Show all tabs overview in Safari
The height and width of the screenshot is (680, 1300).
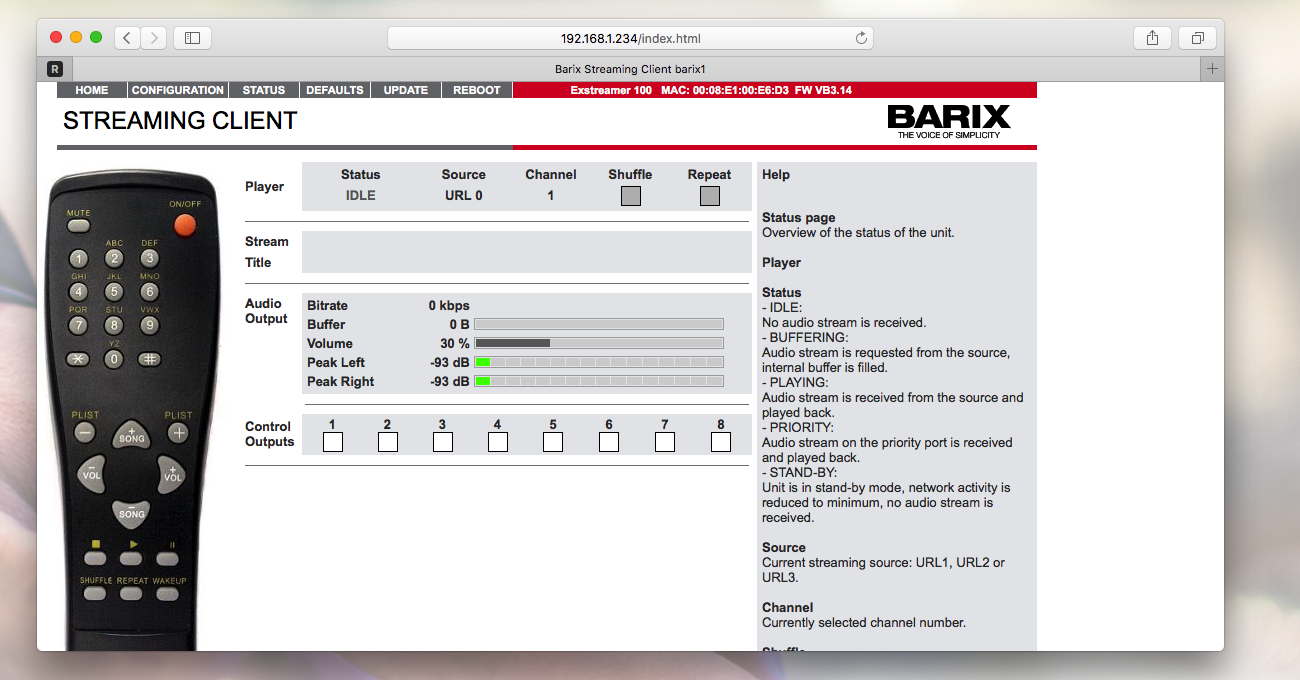(x=1197, y=38)
